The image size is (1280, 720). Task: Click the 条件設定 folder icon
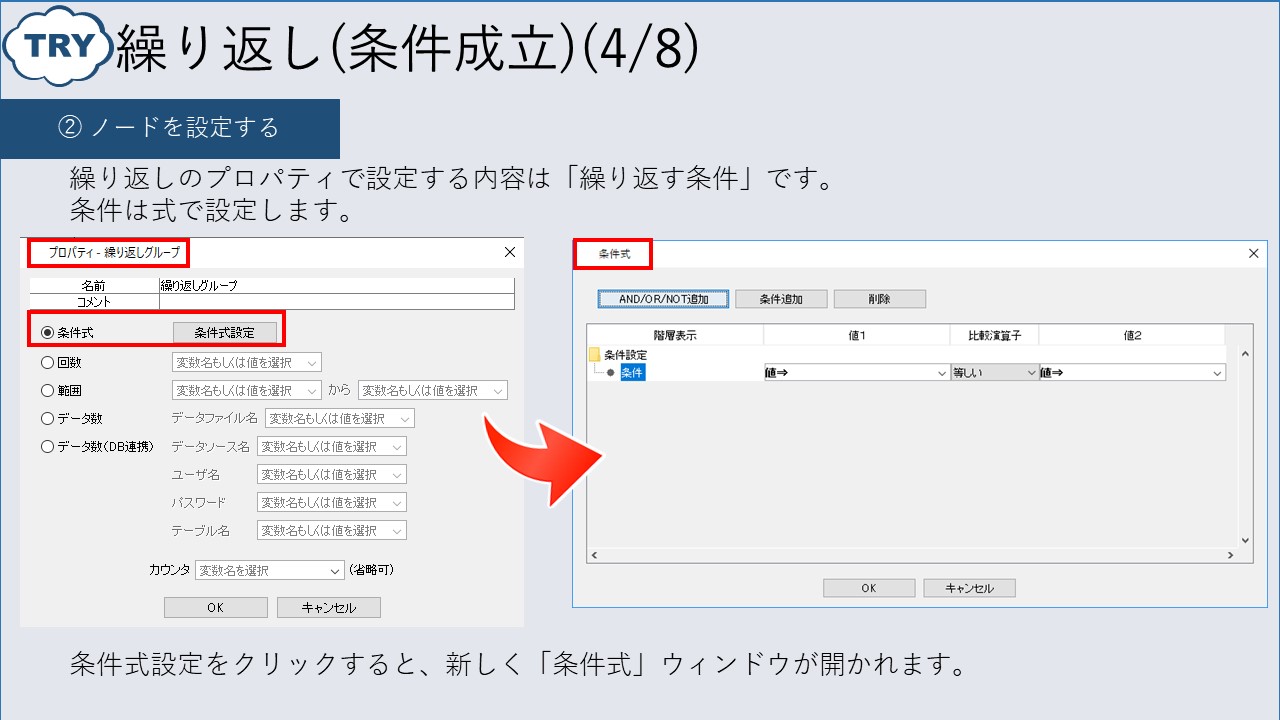click(595, 355)
